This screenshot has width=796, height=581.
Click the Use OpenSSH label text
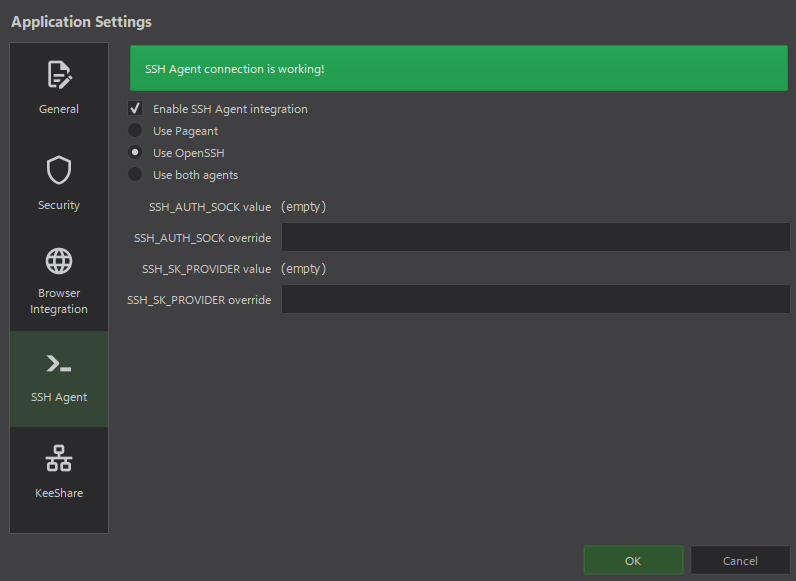189,153
